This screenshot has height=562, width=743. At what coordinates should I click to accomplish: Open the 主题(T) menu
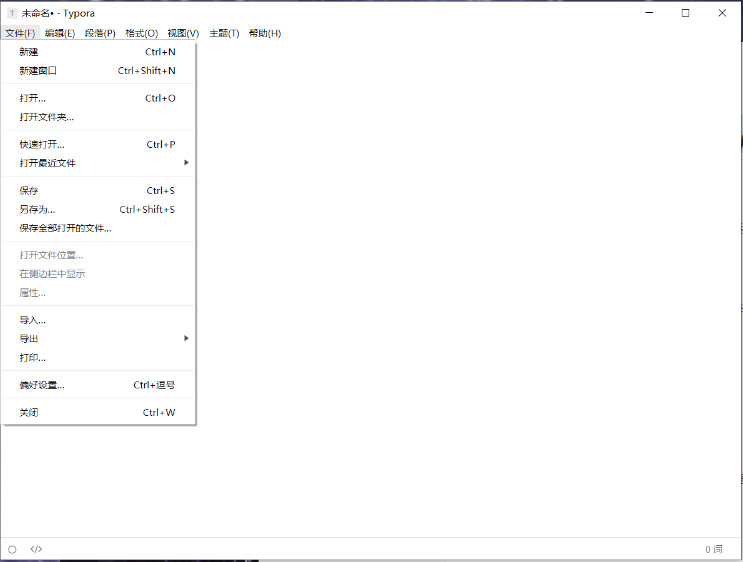coord(224,33)
